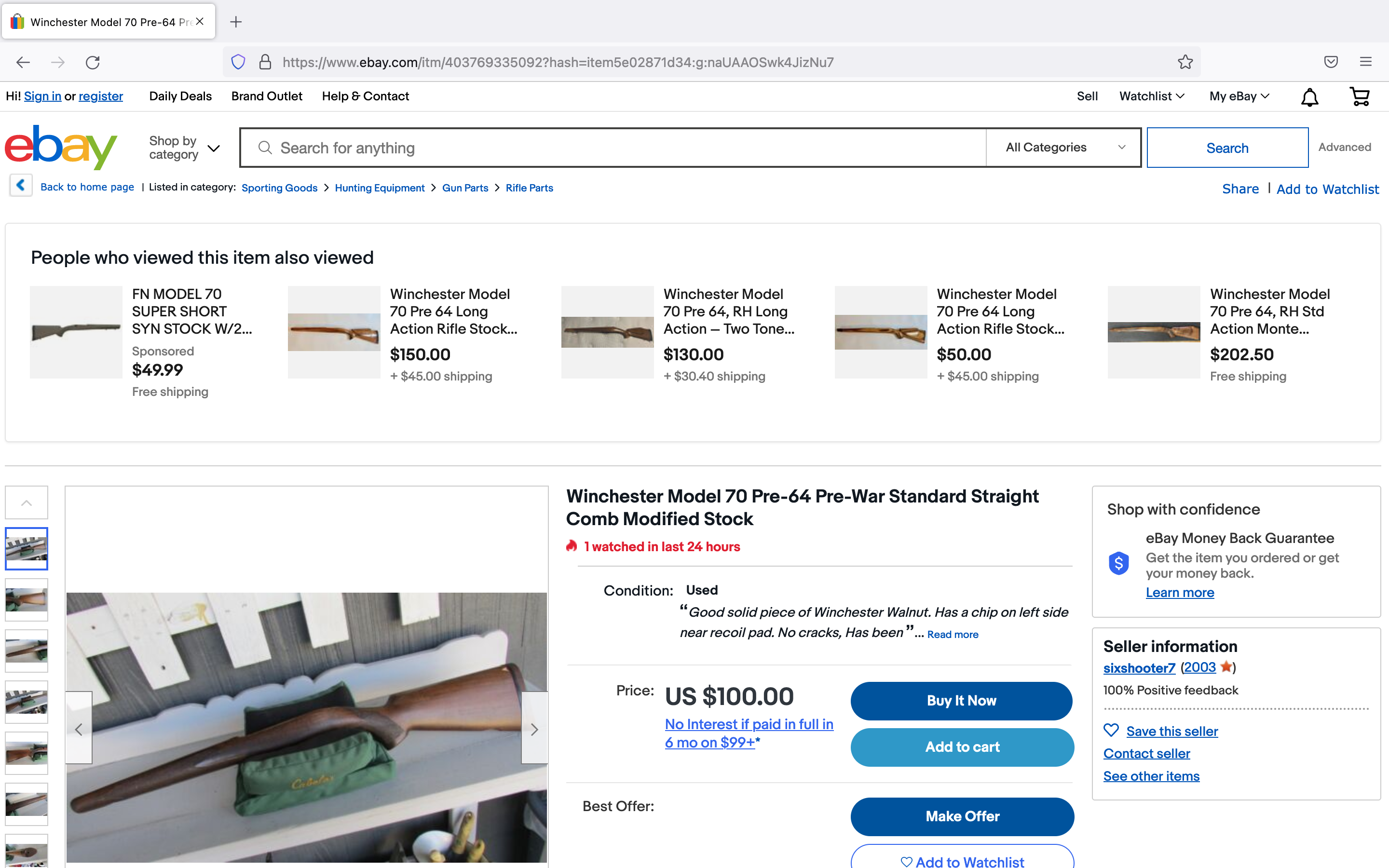Open the Rifle Parts breadcrumb
The image size is (1389, 868).
(529, 188)
